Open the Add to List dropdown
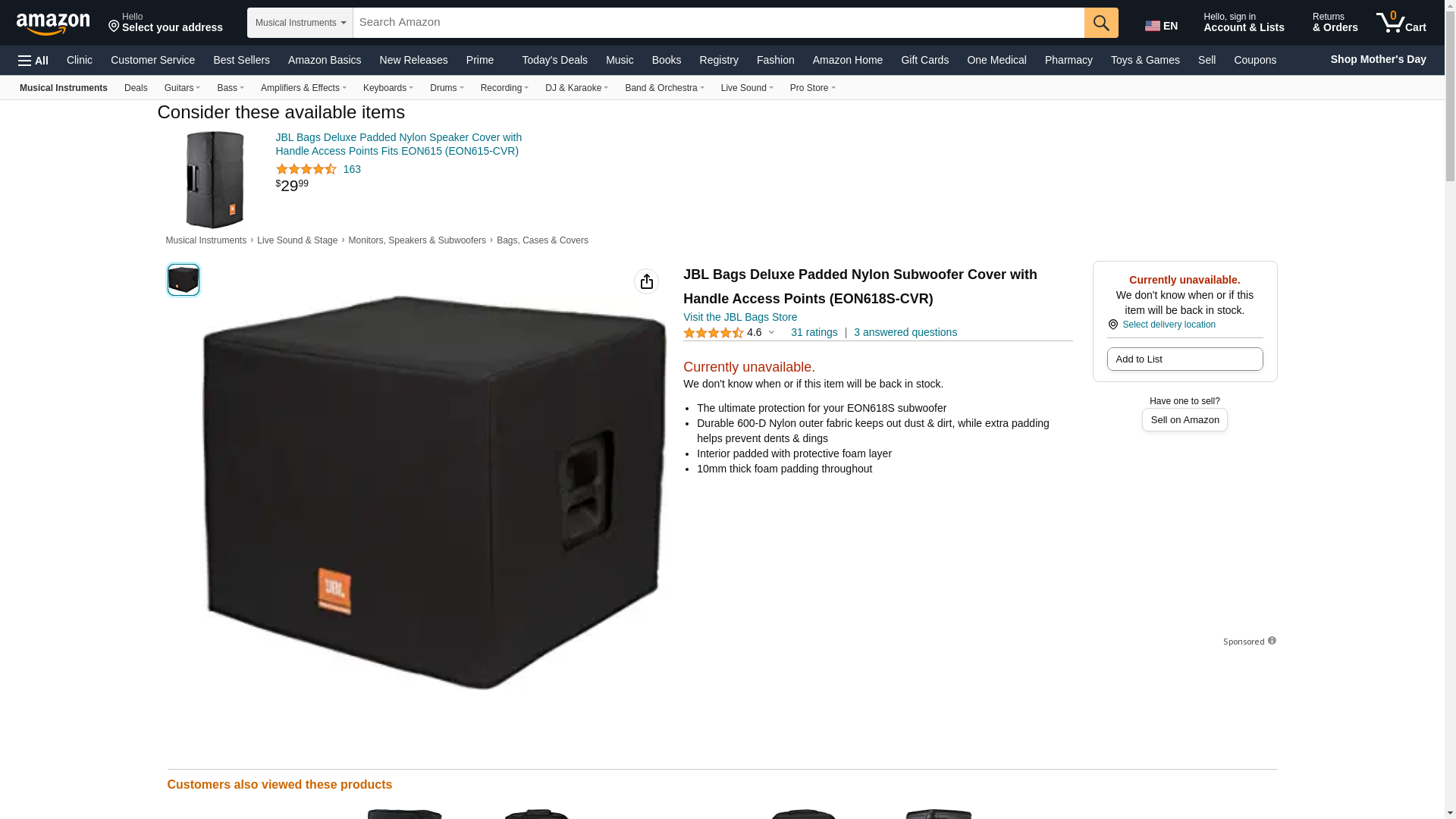 click(1185, 359)
